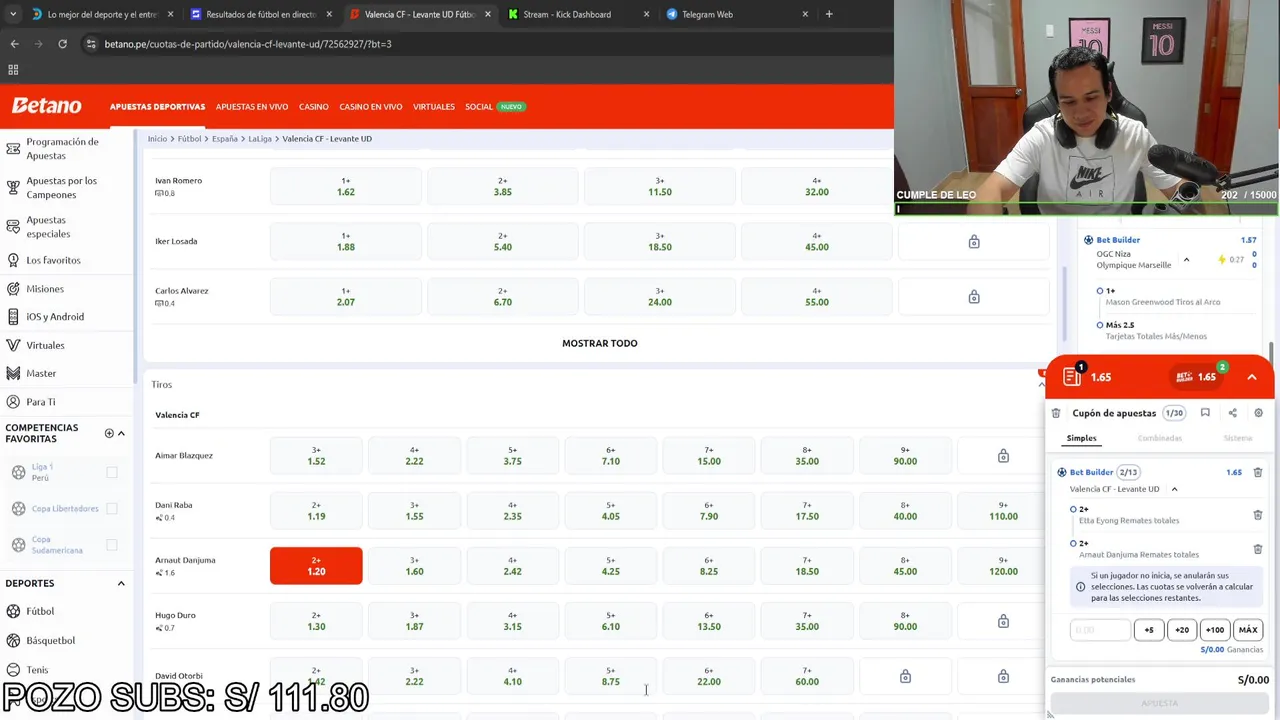Collapse the Deportes sidebar section

121,583
